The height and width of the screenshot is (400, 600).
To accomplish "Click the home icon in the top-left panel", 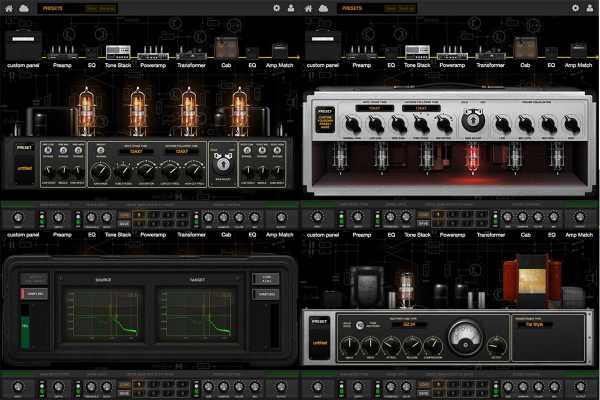I will (9, 8).
